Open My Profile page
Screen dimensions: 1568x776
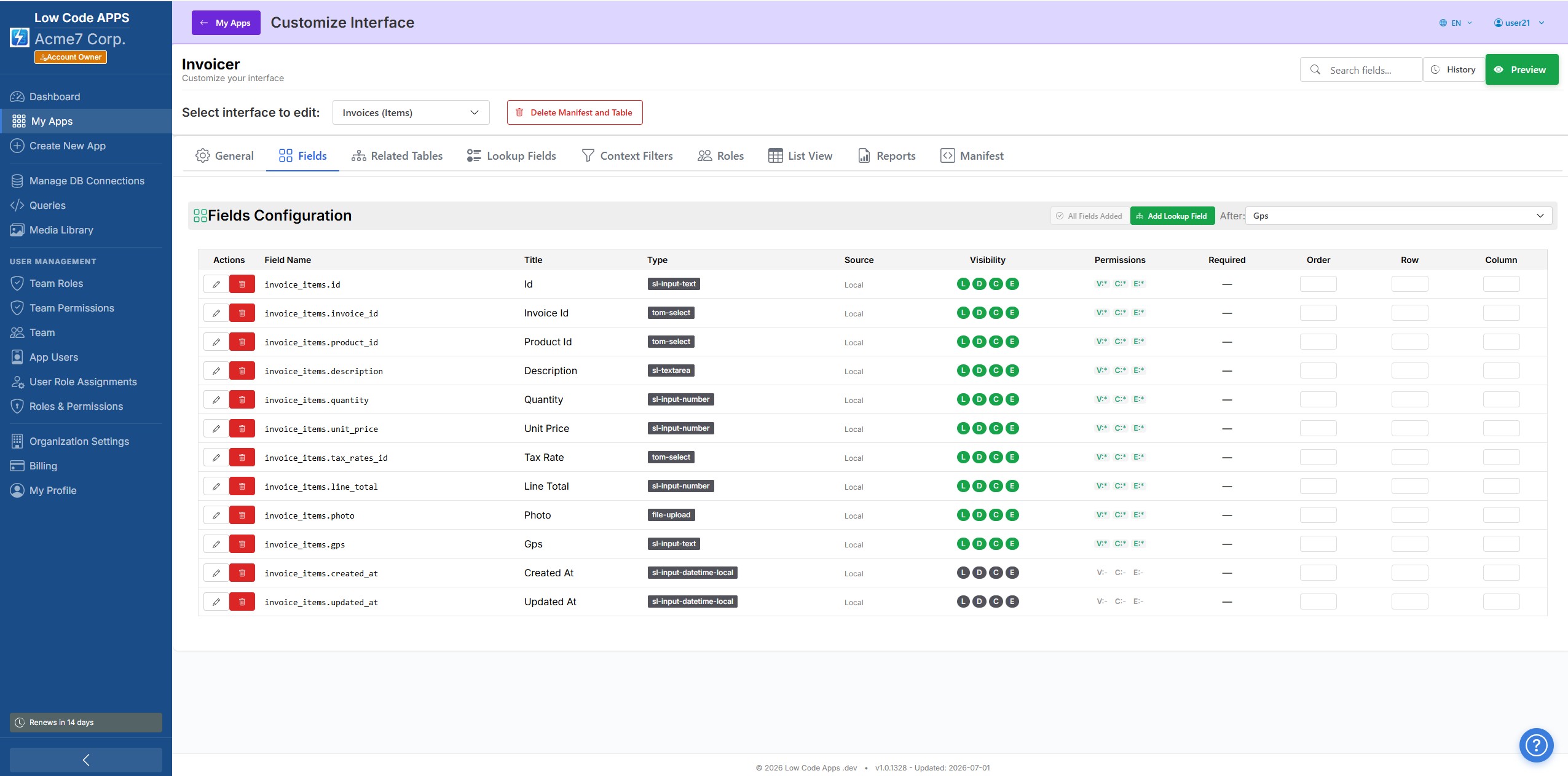point(86,490)
